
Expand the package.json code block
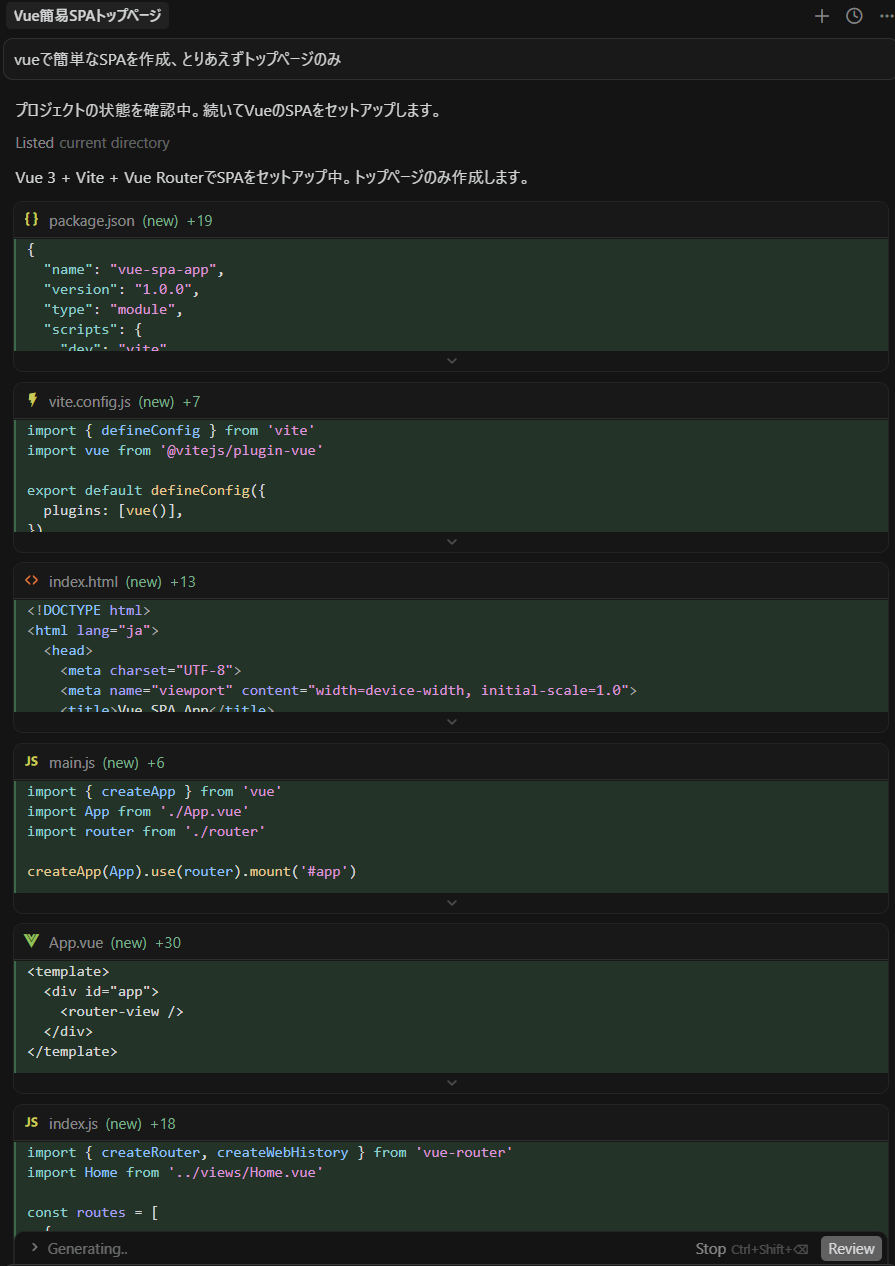tap(451, 361)
